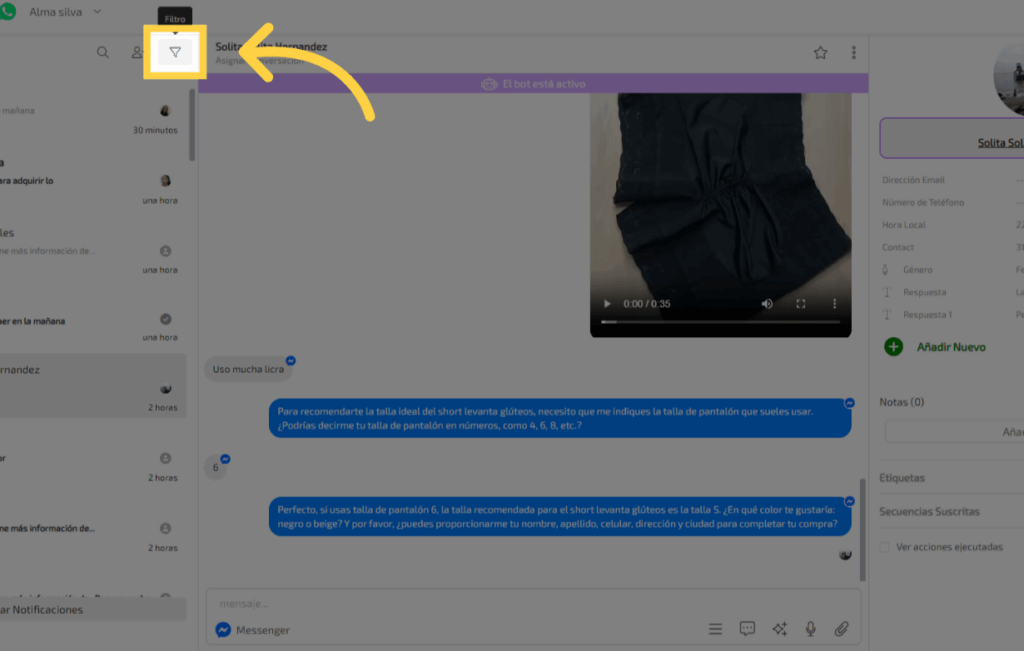Open the Filtro filter icon
The width and height of the screenshot is (1024, 651).
pyautogui.click(x=175, y=52)
